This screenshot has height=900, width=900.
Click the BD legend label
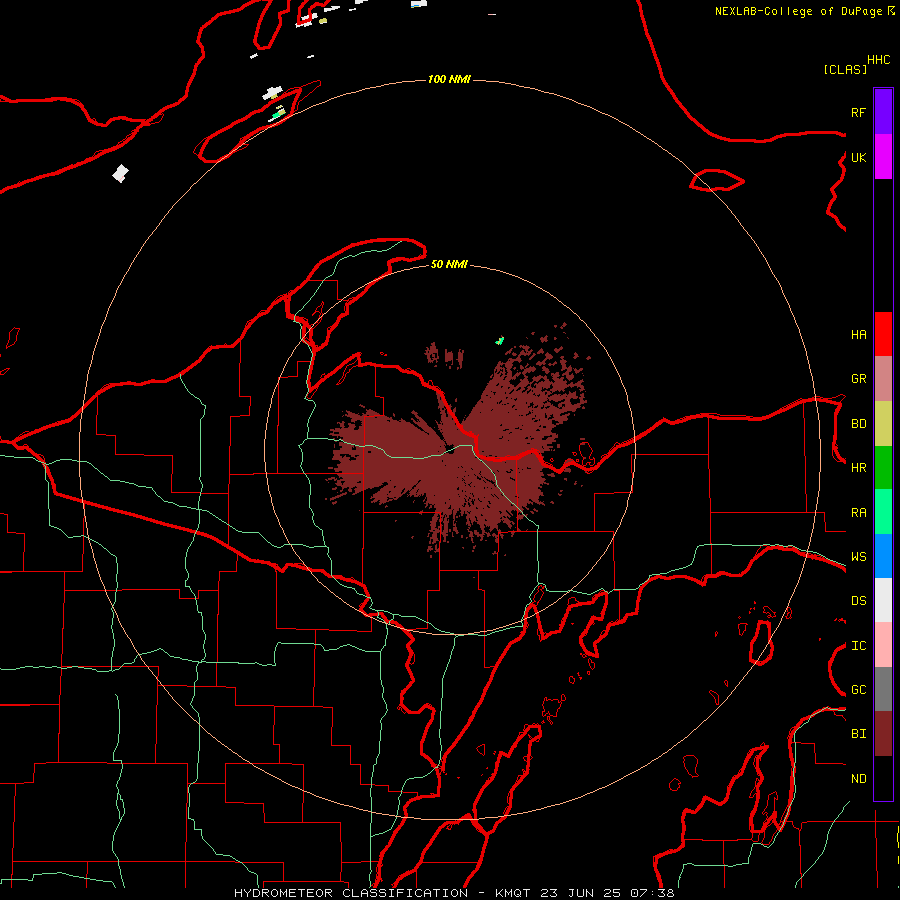coord(859,424)
